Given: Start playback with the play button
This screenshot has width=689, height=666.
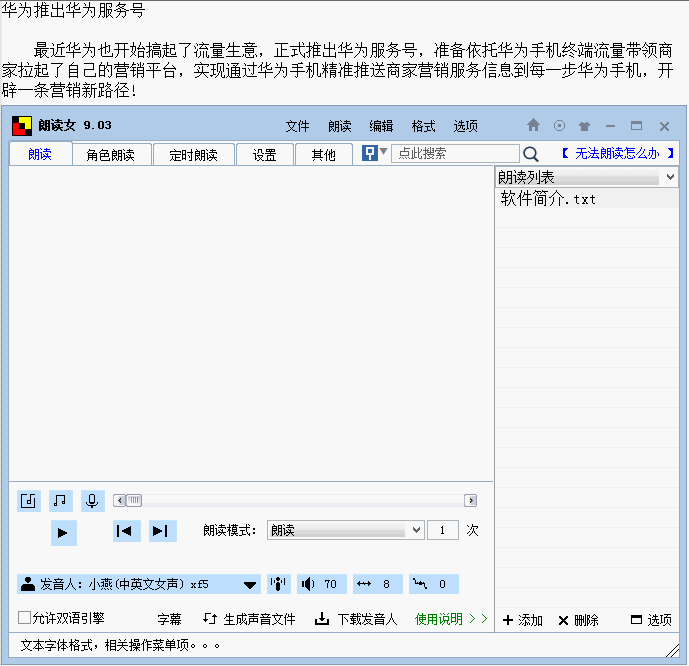Looking at the screenshot, I should (63, 533).
